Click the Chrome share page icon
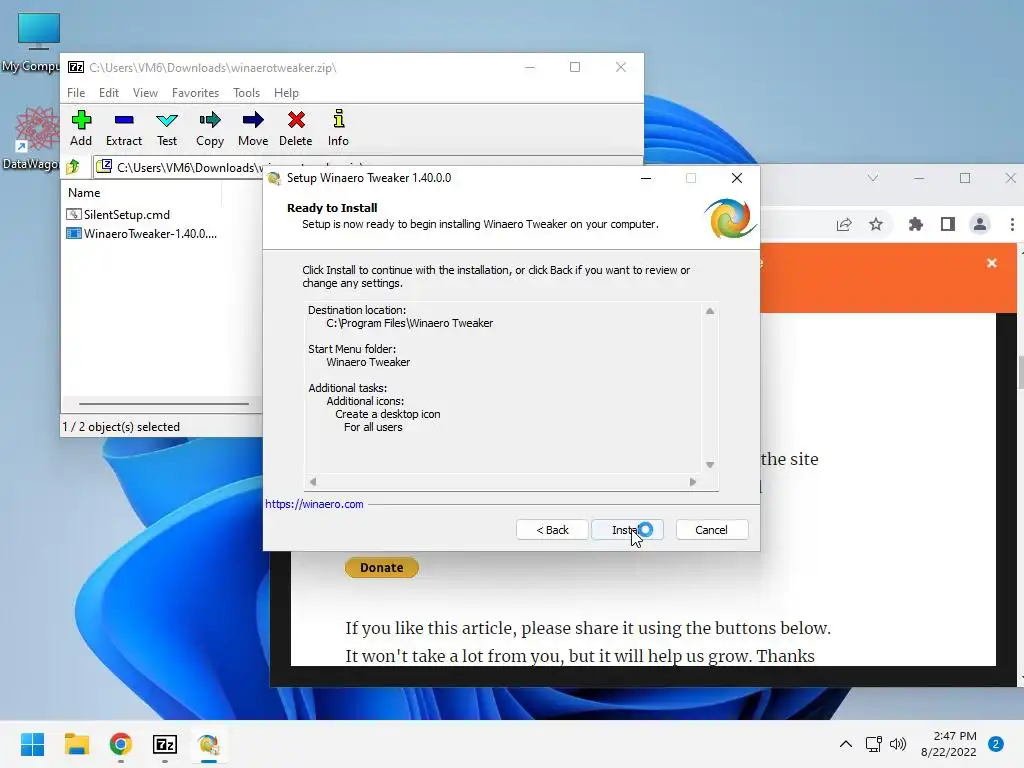1024x768 pixels. (x=844, y=225)
